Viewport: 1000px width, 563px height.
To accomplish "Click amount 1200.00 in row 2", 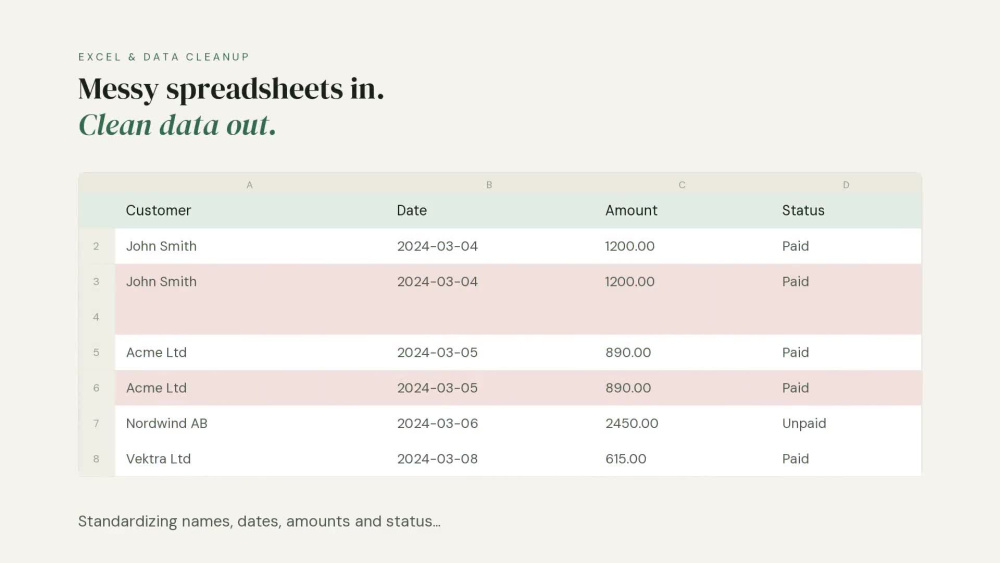I will pyautogui.click(x=629, y=246).
